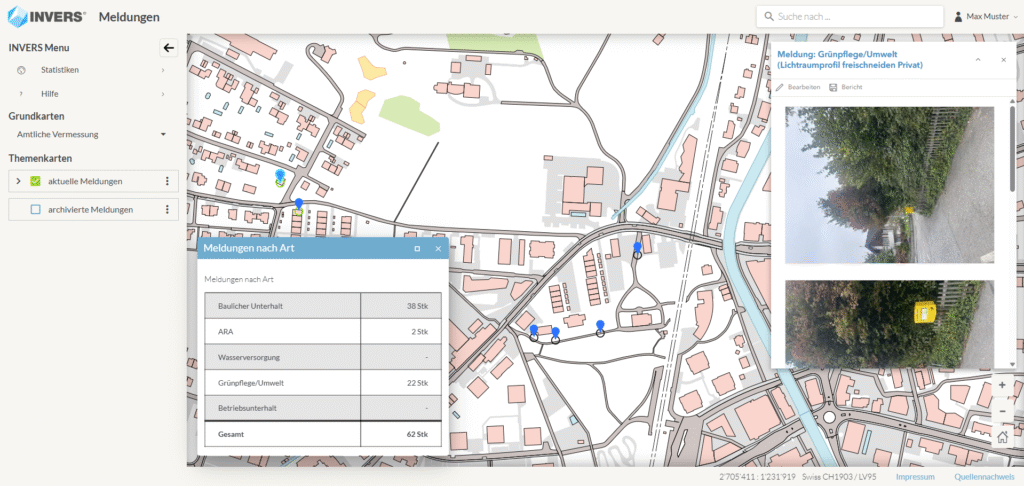Zoom in the map with plus button
This screenshot has height=486, width=1024.
(1002, 386)
